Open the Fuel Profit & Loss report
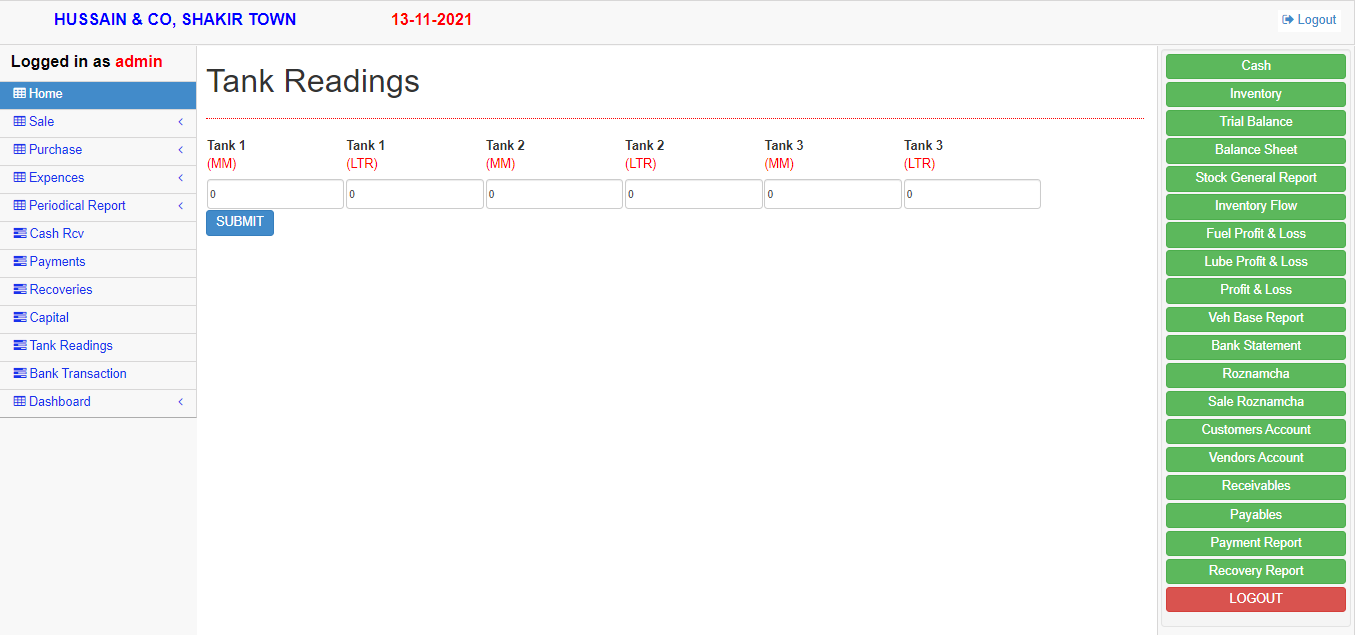Screen dimensions: 1364x642 (x=1255, y=234)
